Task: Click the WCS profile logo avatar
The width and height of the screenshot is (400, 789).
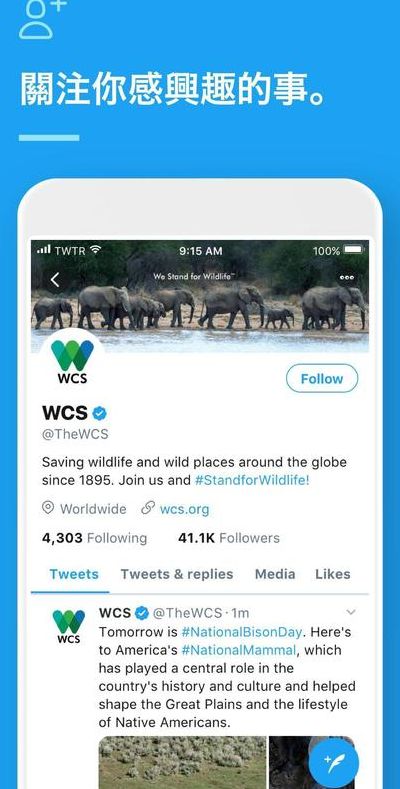Action: click(72, 362)
